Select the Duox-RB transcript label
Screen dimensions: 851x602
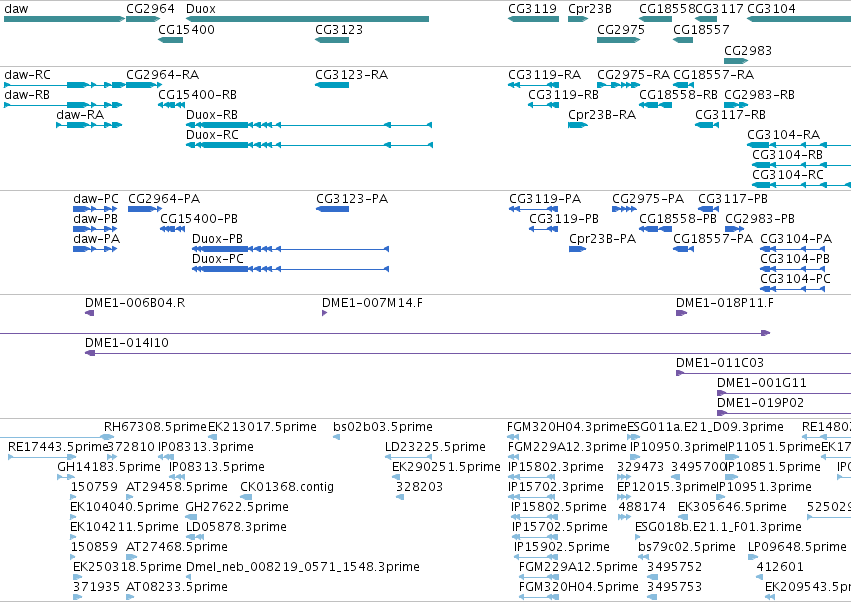212,115
